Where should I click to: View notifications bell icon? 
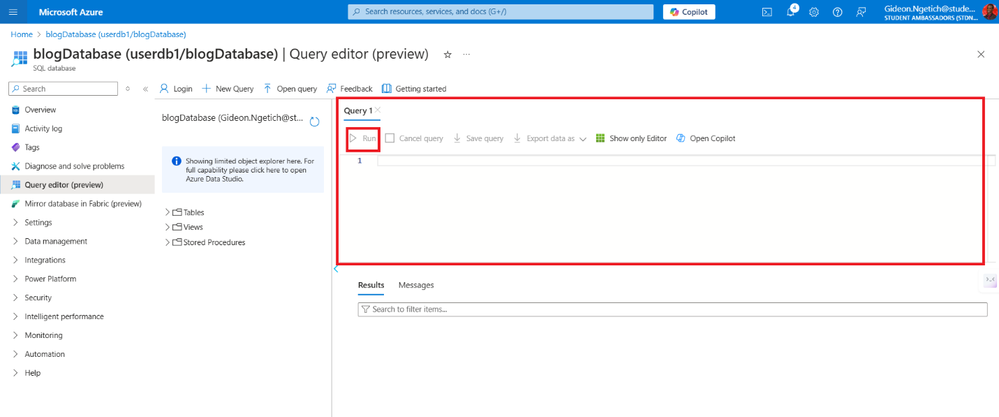click(791, 11)
